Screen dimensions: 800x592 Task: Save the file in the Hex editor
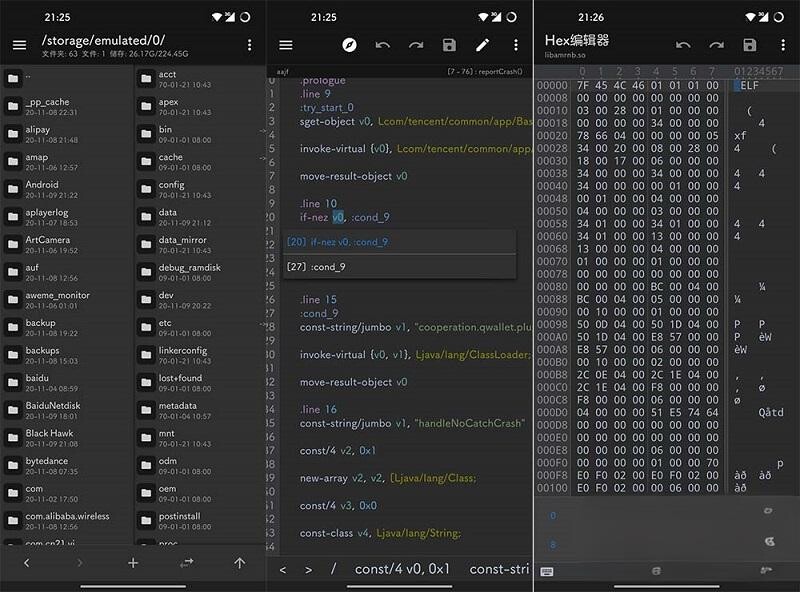(749, 45)
